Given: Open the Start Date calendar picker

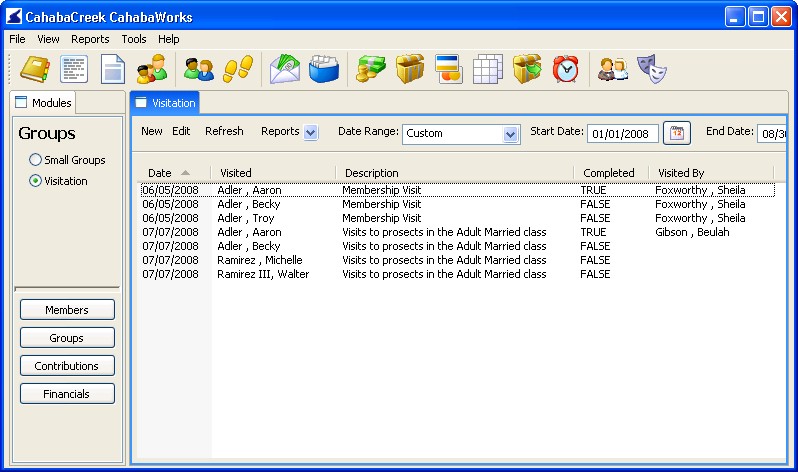Looking at the screenshot, I should pos(677,132).
